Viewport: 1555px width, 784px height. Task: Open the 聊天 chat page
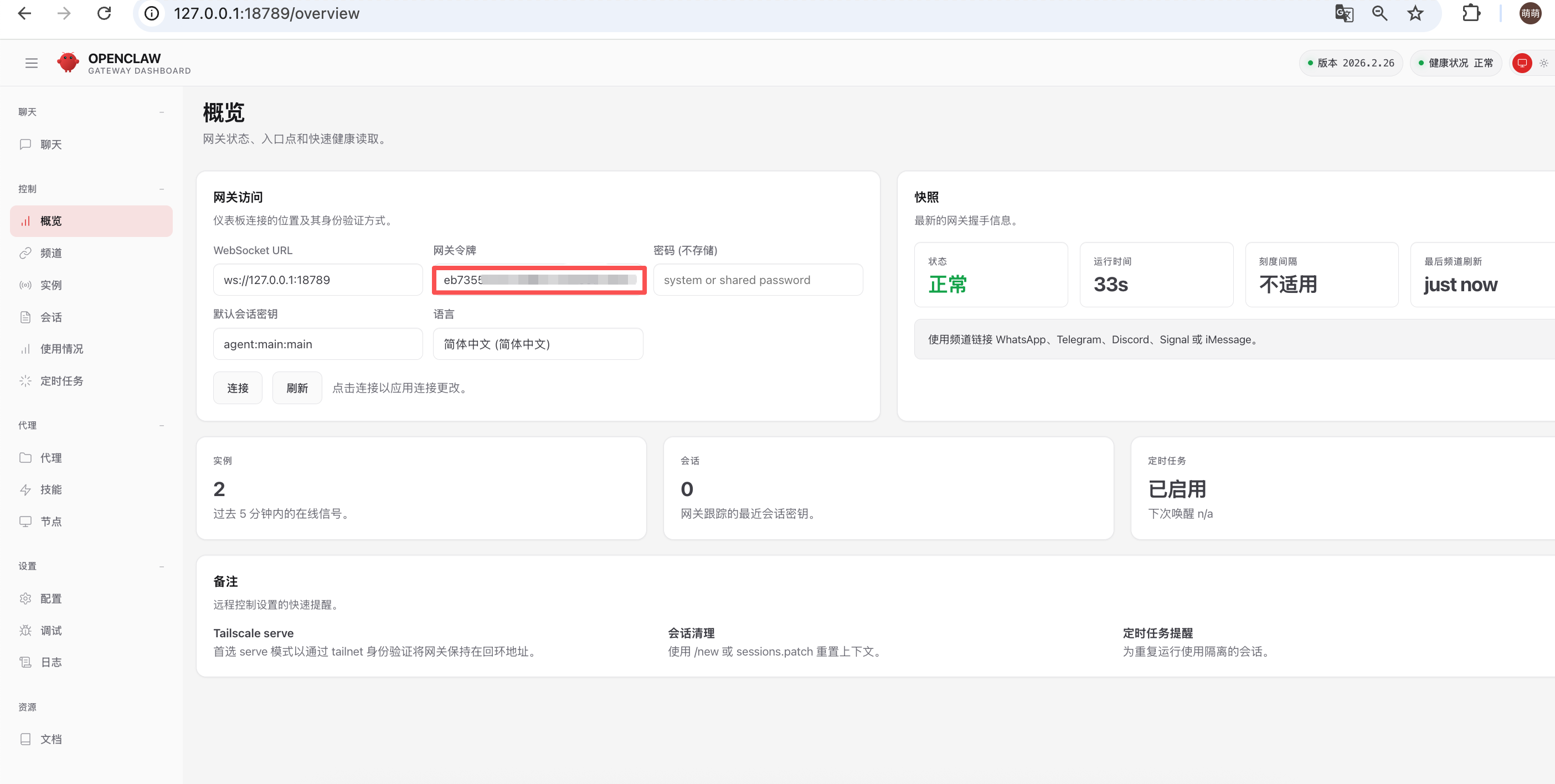[x=51, y=145]
